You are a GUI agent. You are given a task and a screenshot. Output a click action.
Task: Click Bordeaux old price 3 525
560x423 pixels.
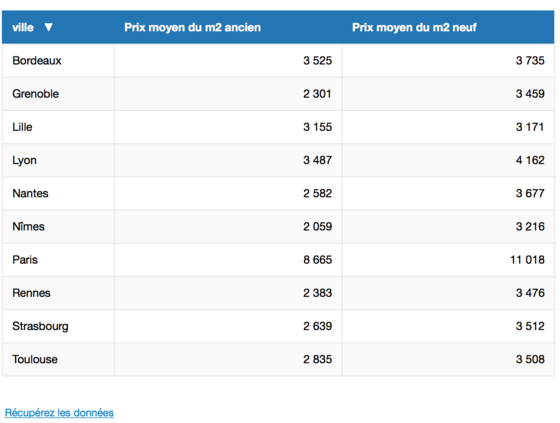(318, 60)
